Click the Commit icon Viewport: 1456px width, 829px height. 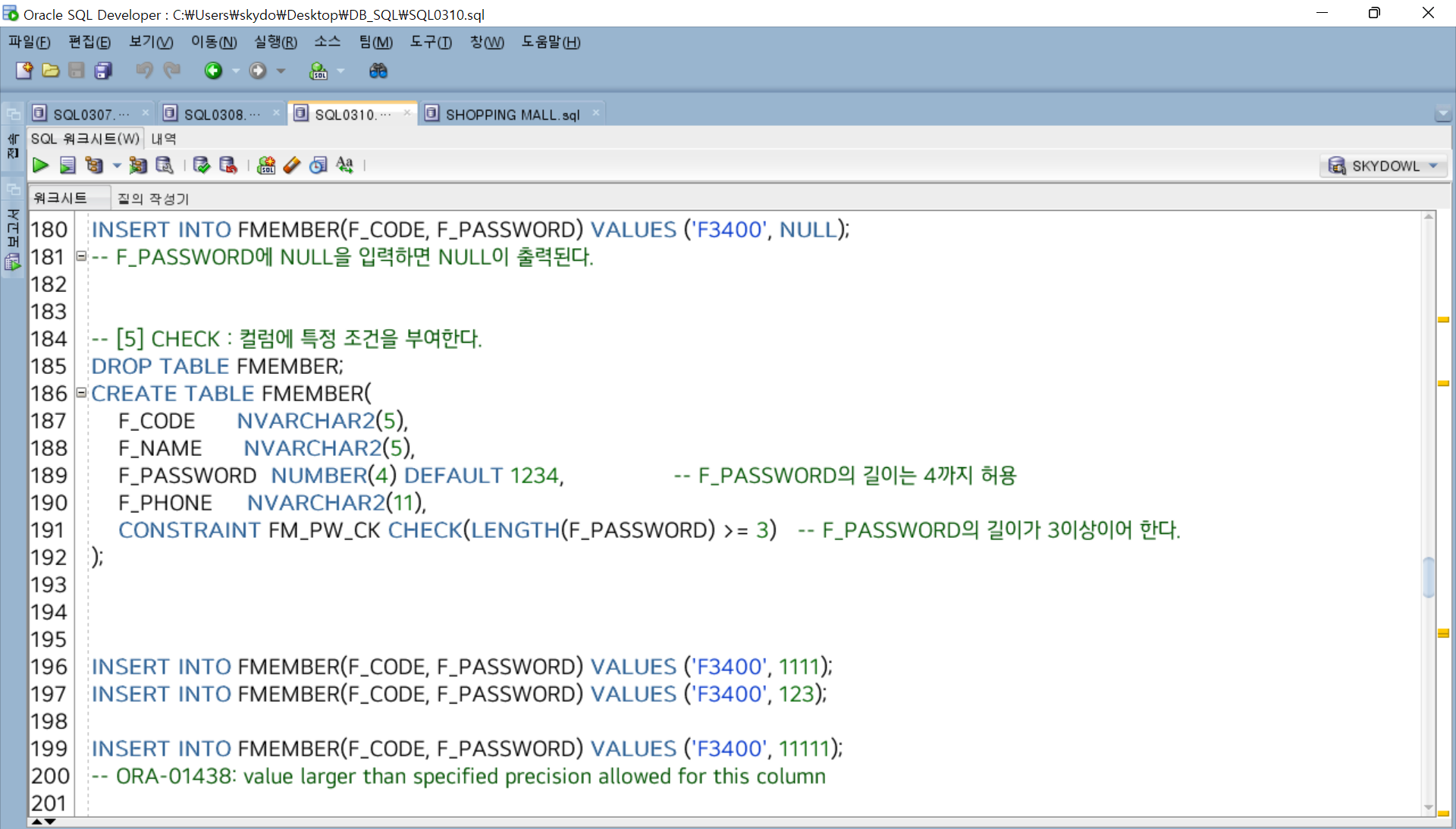tap(201, 165)
